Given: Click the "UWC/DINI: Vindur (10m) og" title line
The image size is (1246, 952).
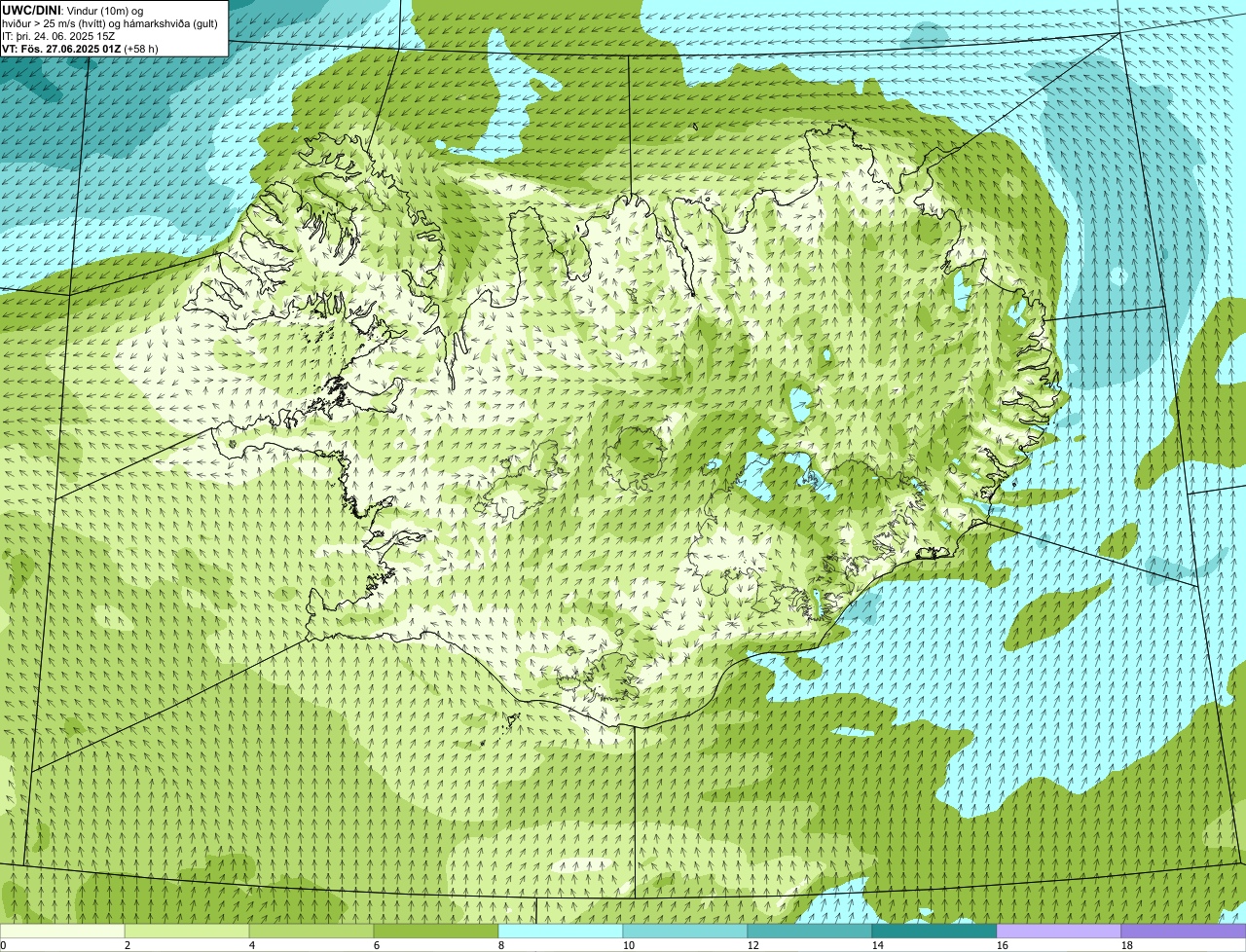Looking at the screenshot, I should [x=73, y=11].
